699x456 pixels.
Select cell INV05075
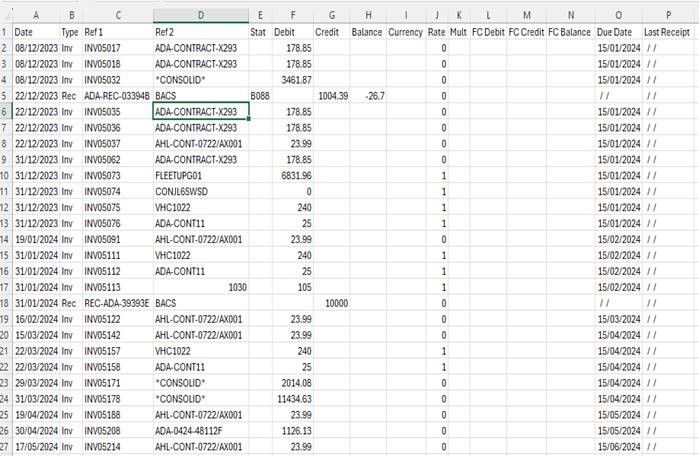pyautogui.click(x=118, y=208)
